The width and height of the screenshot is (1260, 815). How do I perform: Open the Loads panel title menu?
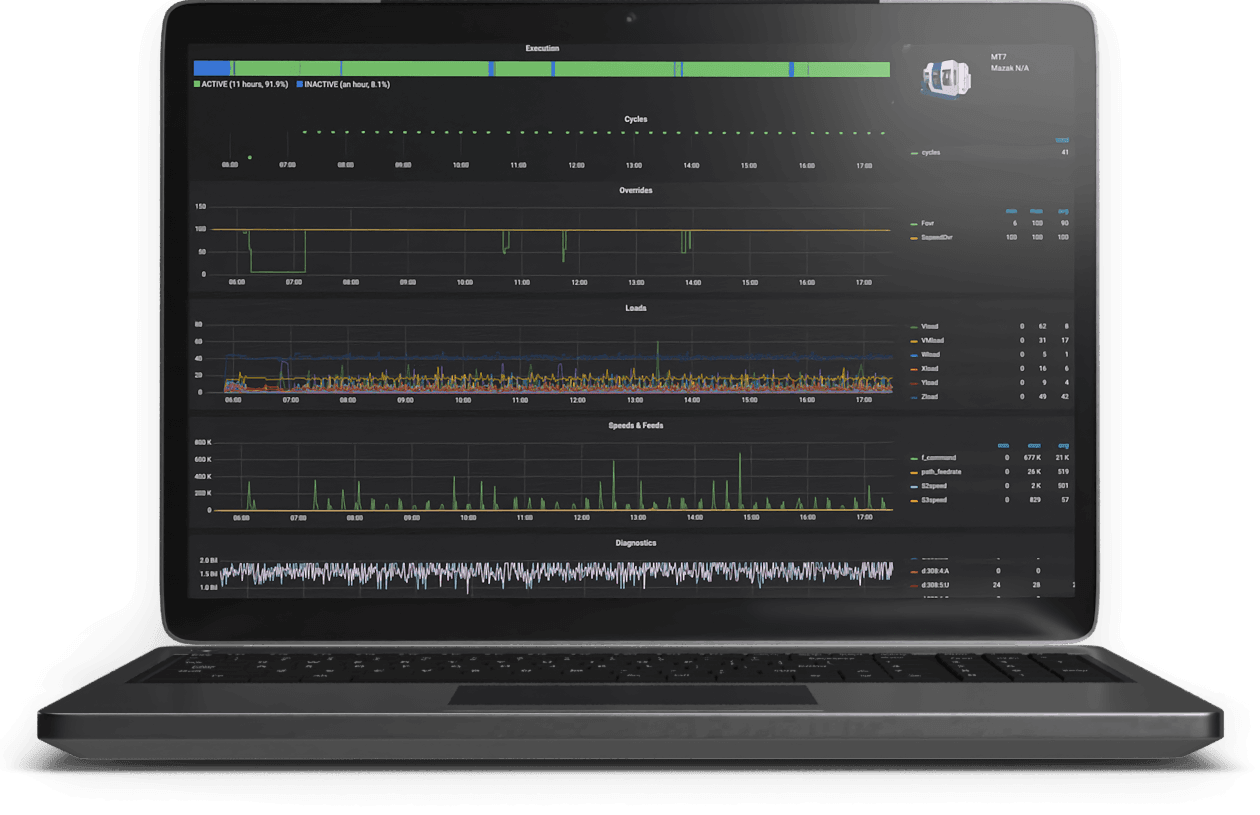[x=636, y=308]
